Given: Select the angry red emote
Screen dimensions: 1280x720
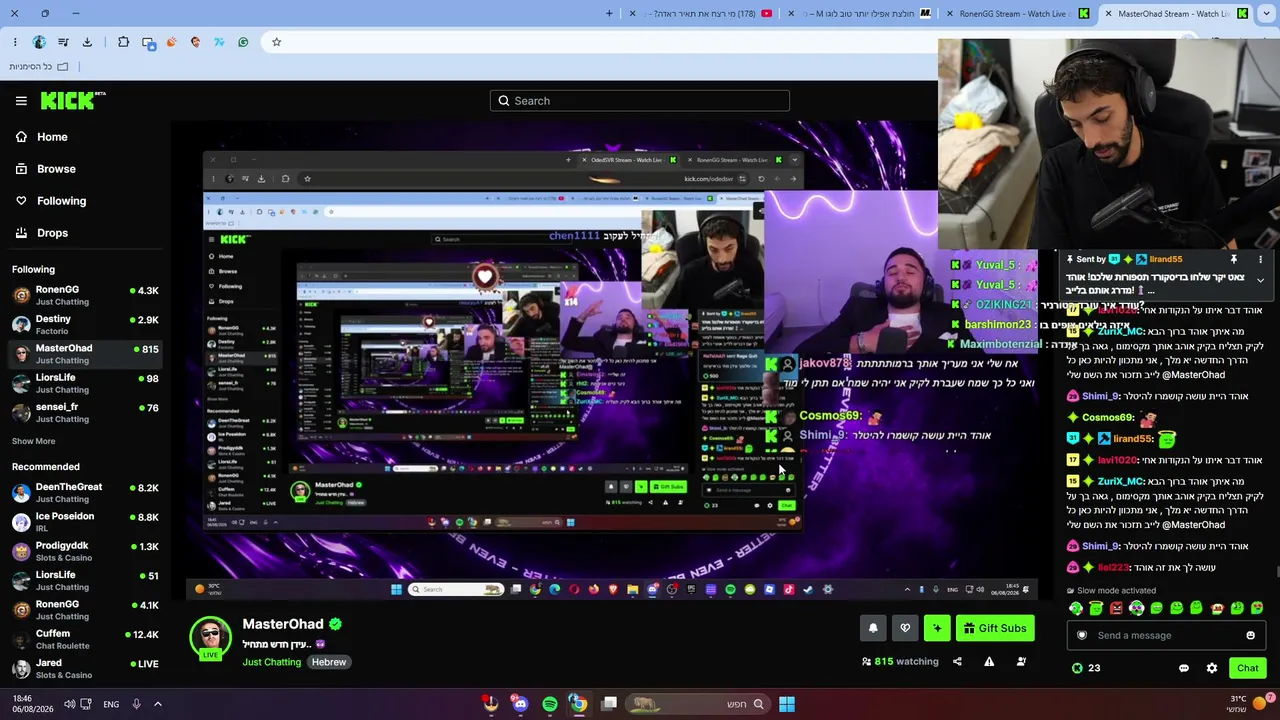Looking at the screenshot, I should [x=1116, y=608].
